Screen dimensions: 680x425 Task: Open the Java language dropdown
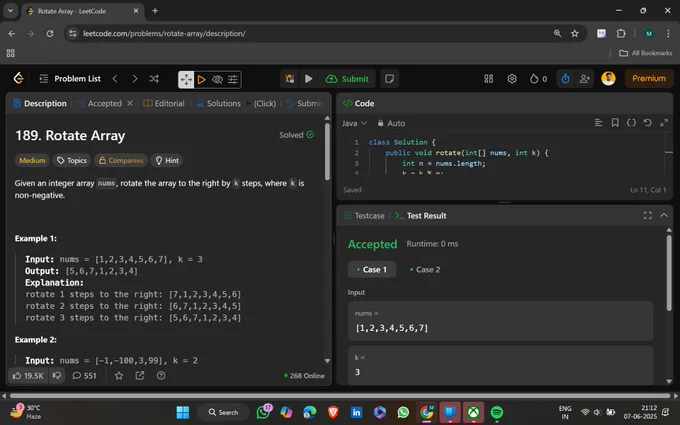354,123
